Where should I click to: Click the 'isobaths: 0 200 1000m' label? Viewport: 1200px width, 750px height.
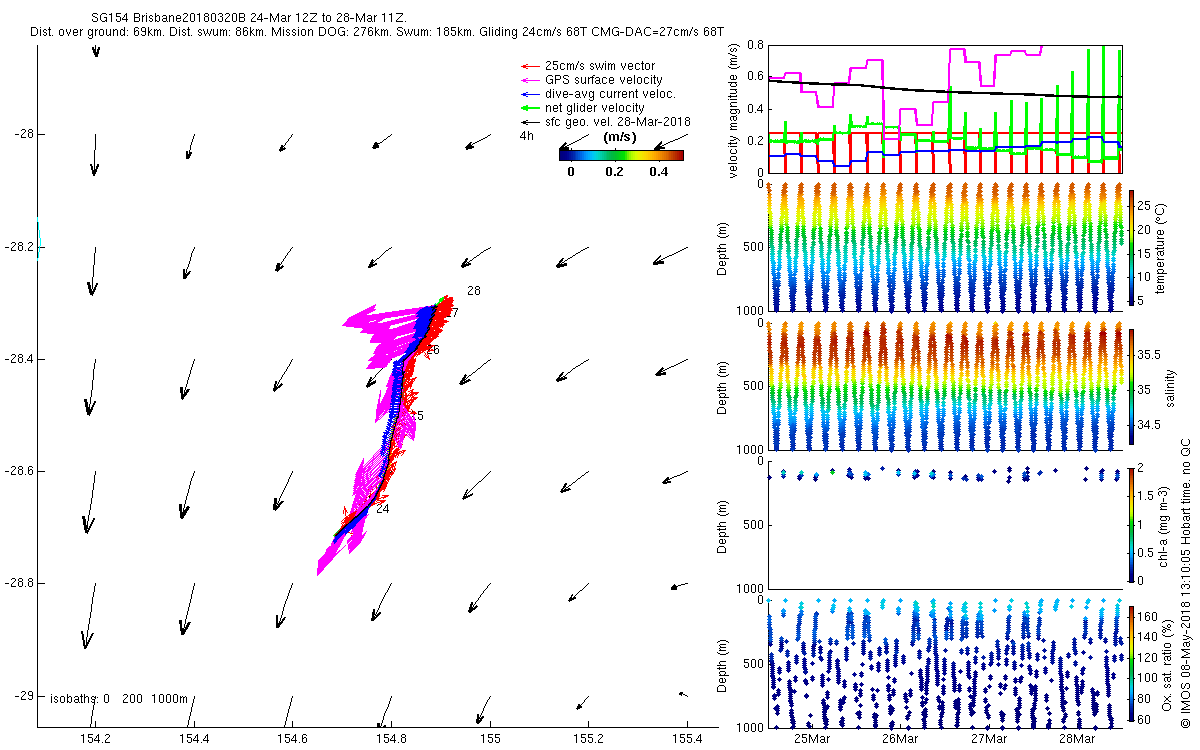pyautogui.click(x=119, y=699)
